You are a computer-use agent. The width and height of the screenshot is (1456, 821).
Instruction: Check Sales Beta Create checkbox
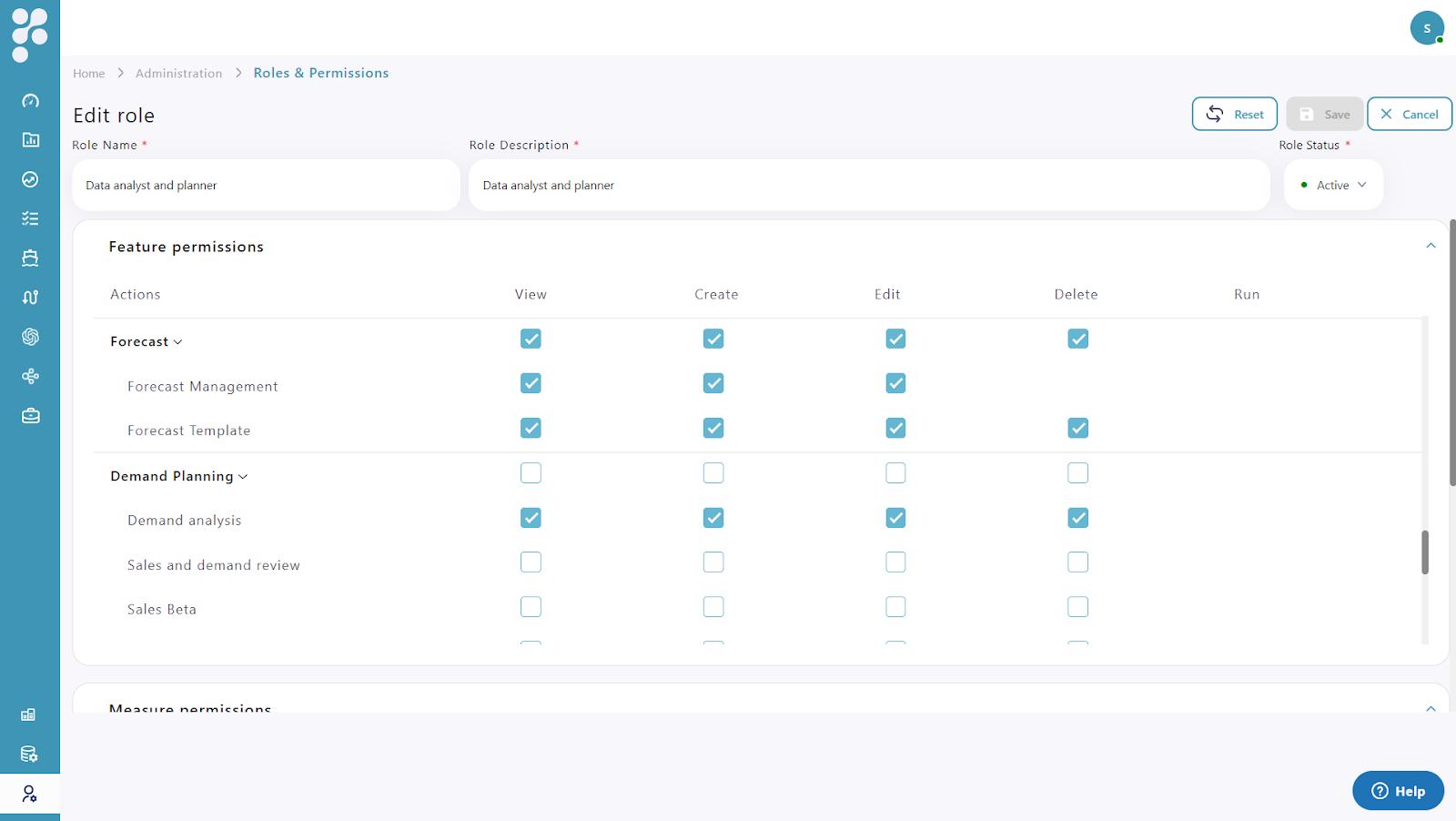pos(713,607)
